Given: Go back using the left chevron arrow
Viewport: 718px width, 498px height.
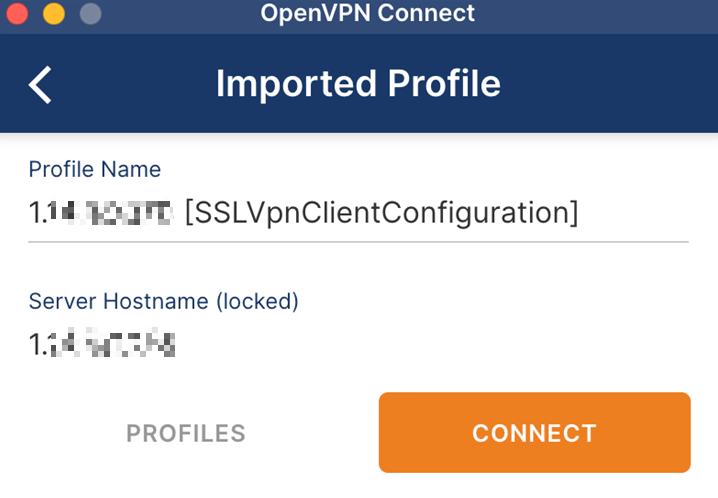Looking at the screenshot, I should (x=40, y=85).
